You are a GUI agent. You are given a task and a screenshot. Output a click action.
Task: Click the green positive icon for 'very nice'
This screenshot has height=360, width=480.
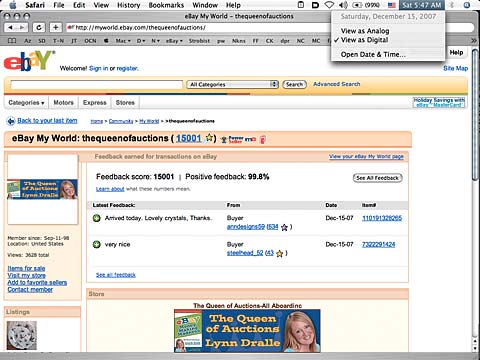coord(97,245)
